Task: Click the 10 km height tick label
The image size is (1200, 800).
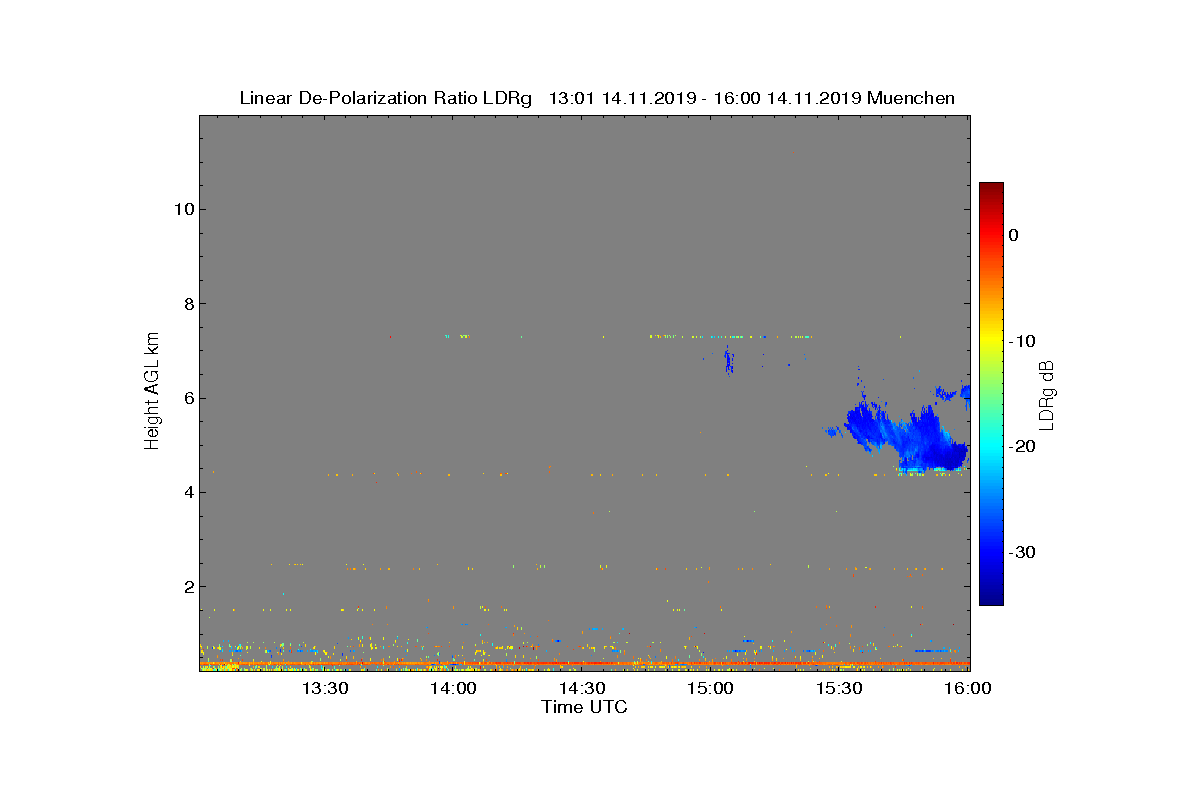Action: tap(183, 209)
